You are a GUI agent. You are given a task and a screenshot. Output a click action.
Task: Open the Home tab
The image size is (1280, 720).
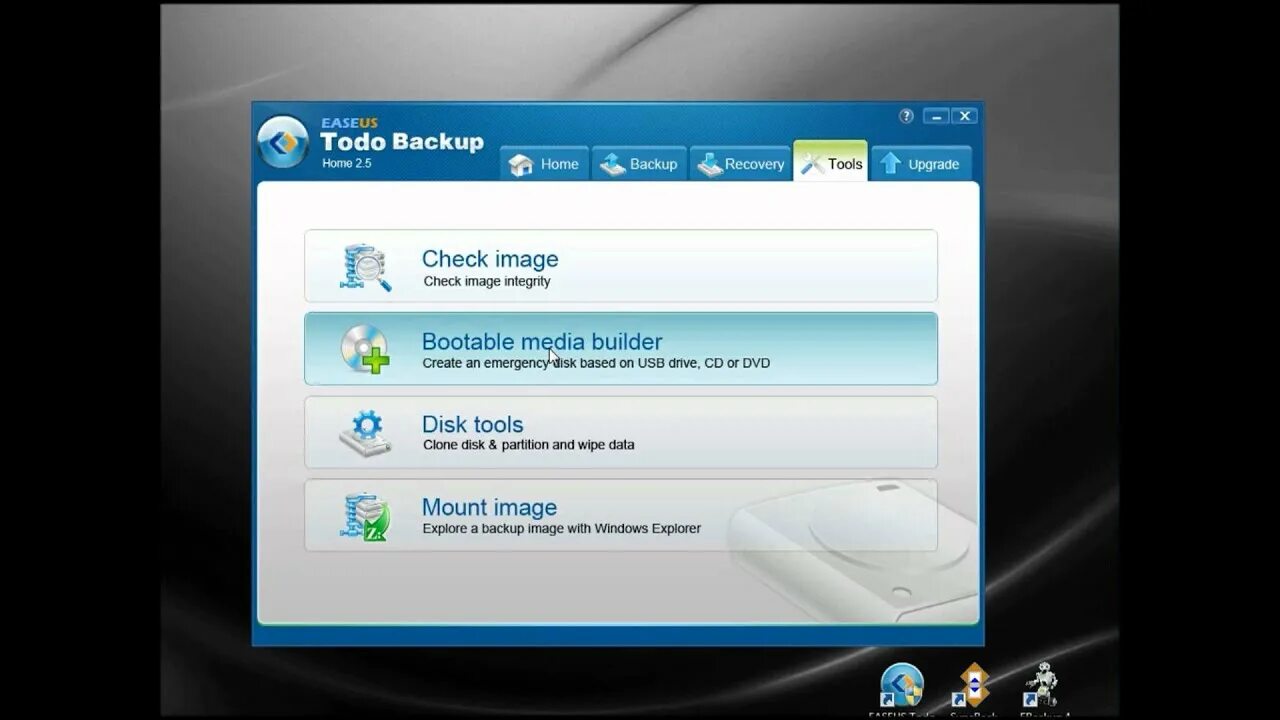point(544,164)
